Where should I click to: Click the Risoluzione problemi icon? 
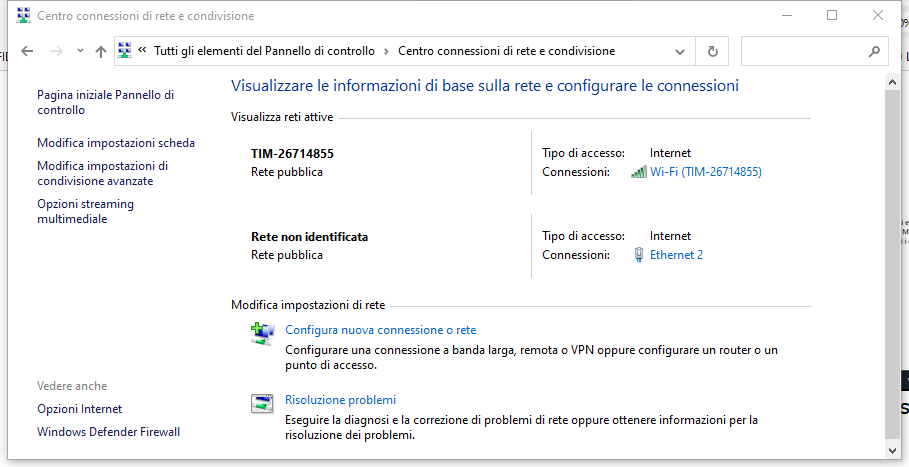coord(262,403)
